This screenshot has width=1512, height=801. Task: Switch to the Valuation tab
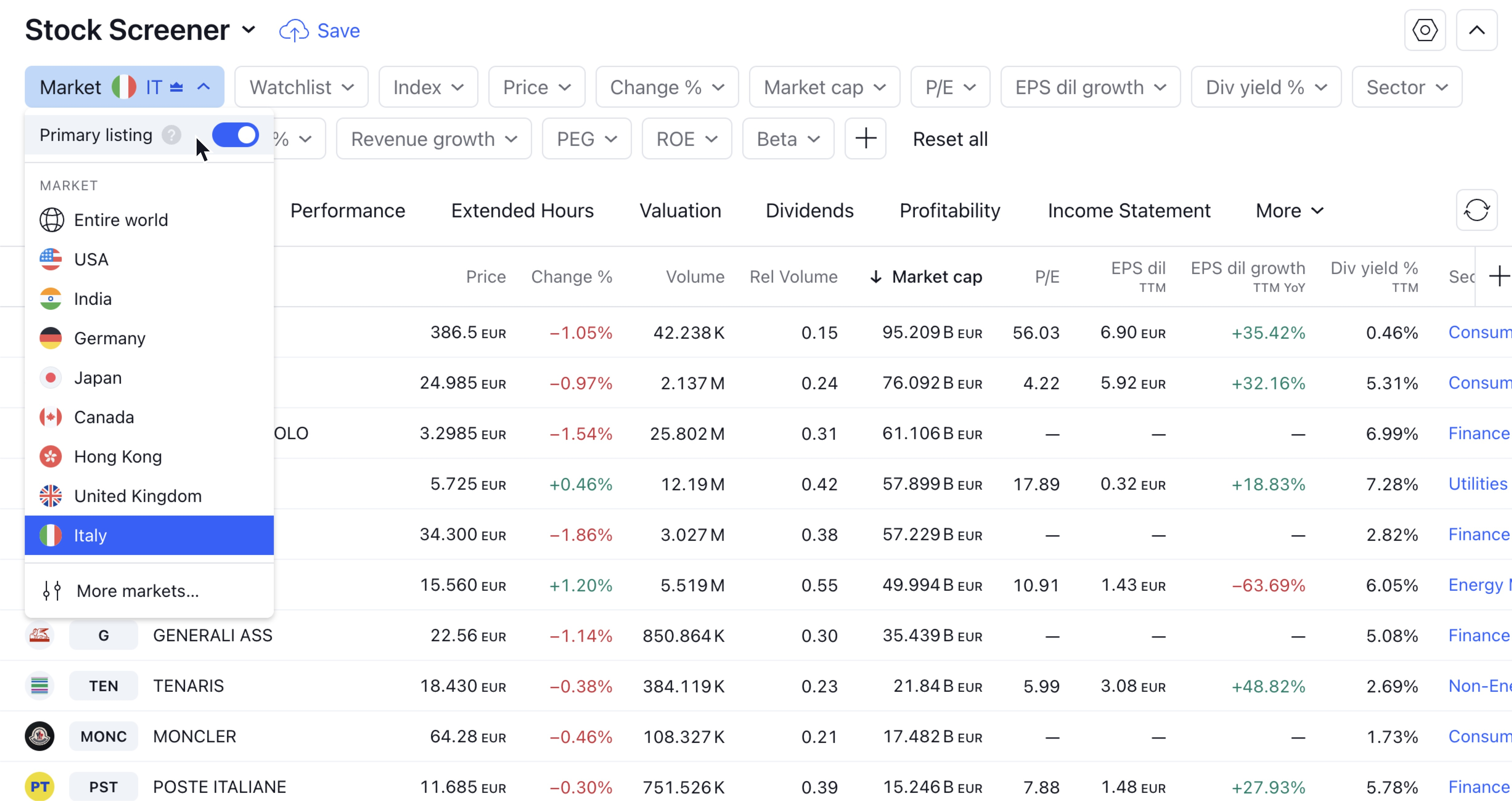(680, 211)
